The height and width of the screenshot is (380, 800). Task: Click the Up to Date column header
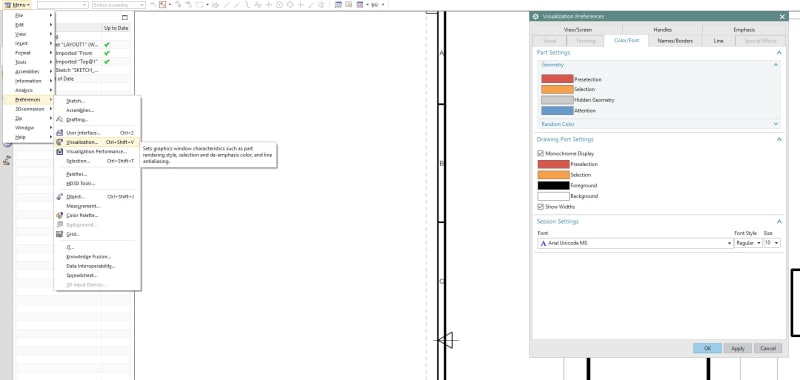click(x=116, y=28)
